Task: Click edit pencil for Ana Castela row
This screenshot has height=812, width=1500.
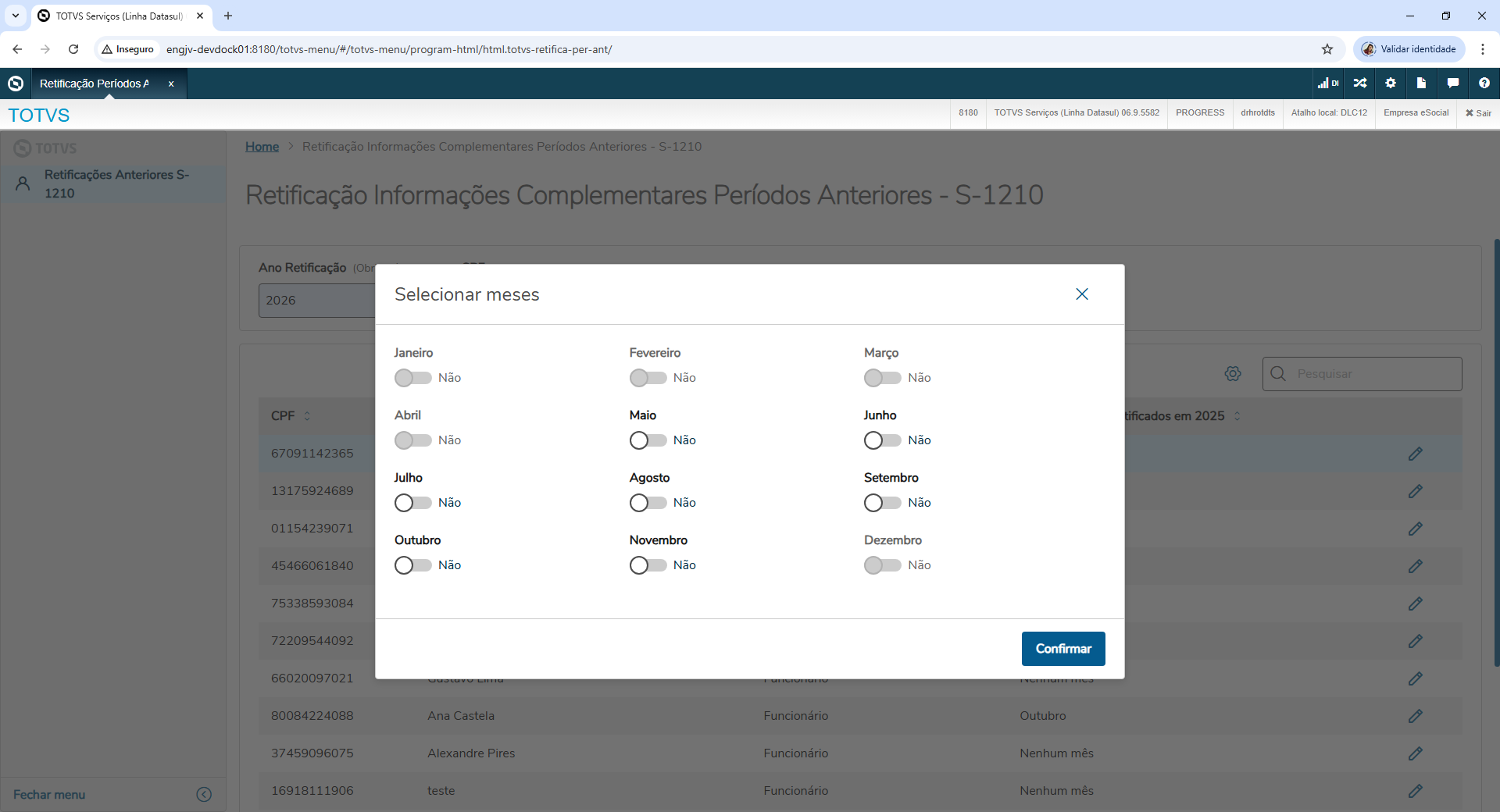Action: click(x=1415, y=716)
